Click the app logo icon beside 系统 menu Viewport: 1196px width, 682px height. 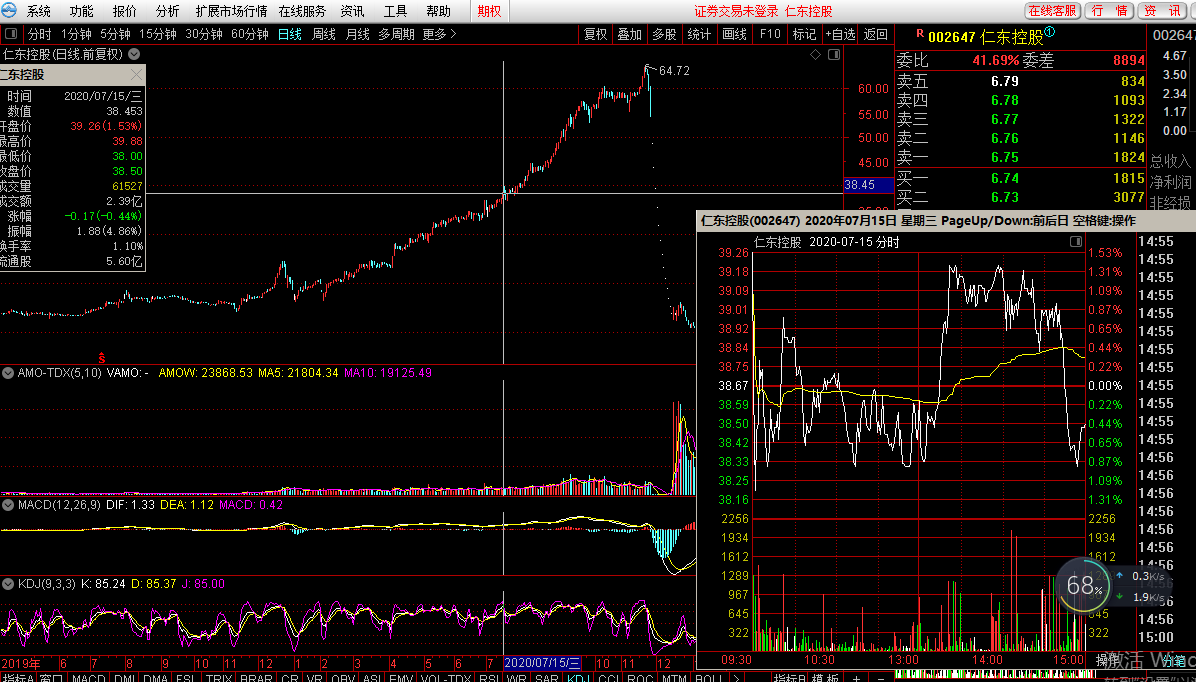pyautogui.click(x=11, y=11)
